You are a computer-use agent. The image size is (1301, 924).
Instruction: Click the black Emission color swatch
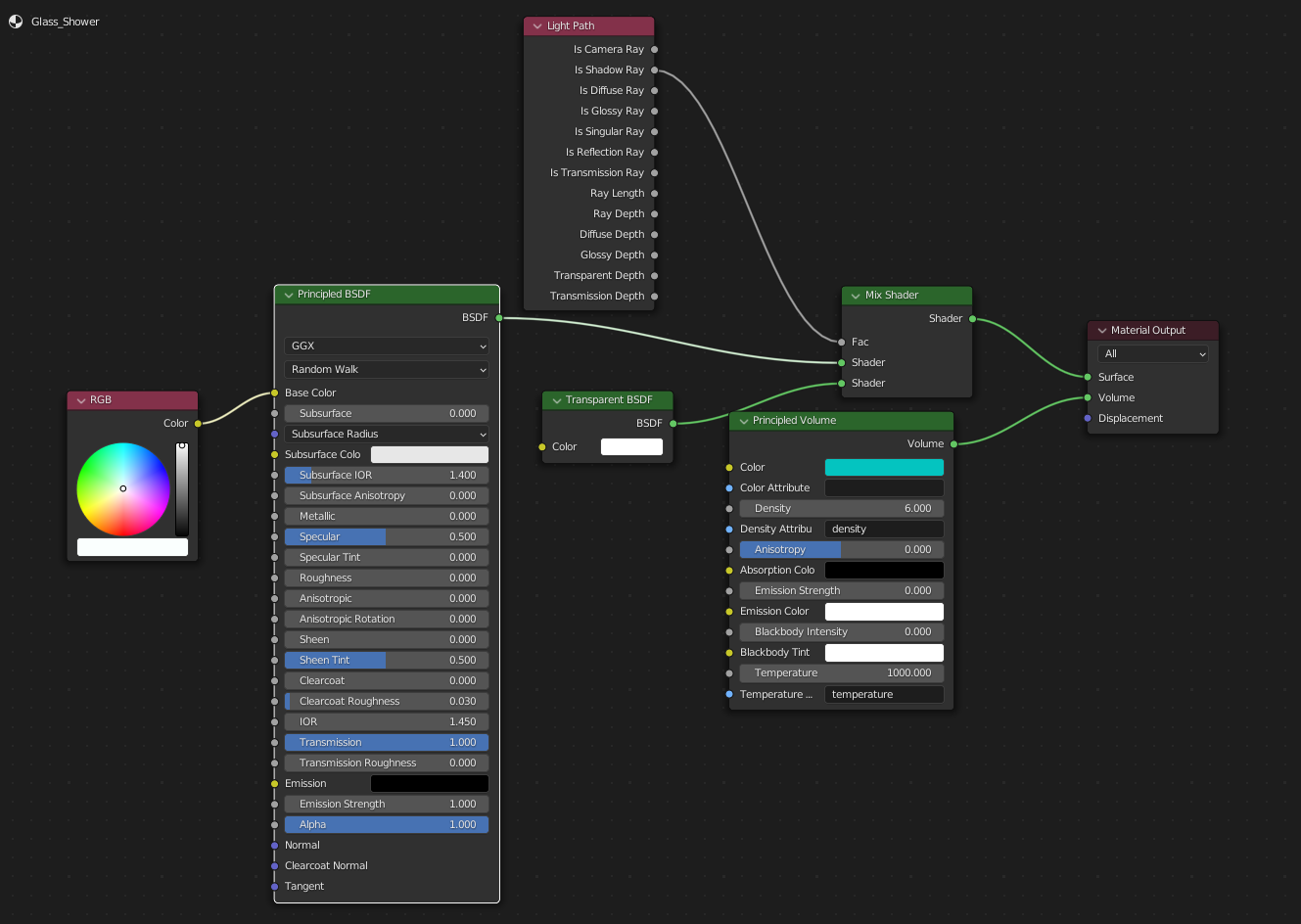430,784
